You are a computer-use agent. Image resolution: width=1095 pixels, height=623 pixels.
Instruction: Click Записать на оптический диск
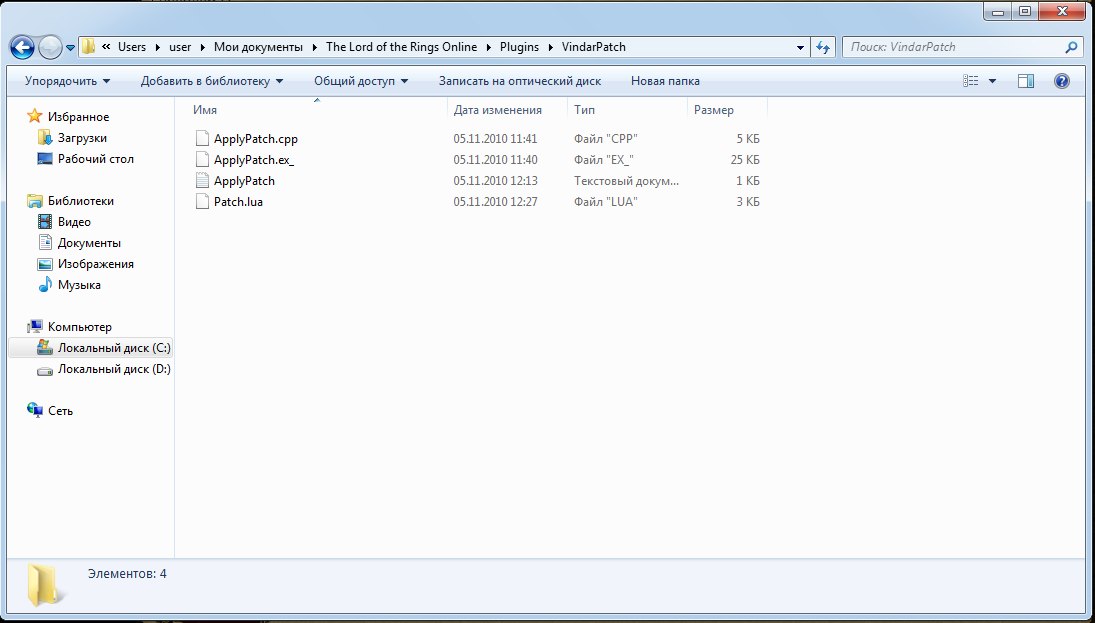(519, 81)
